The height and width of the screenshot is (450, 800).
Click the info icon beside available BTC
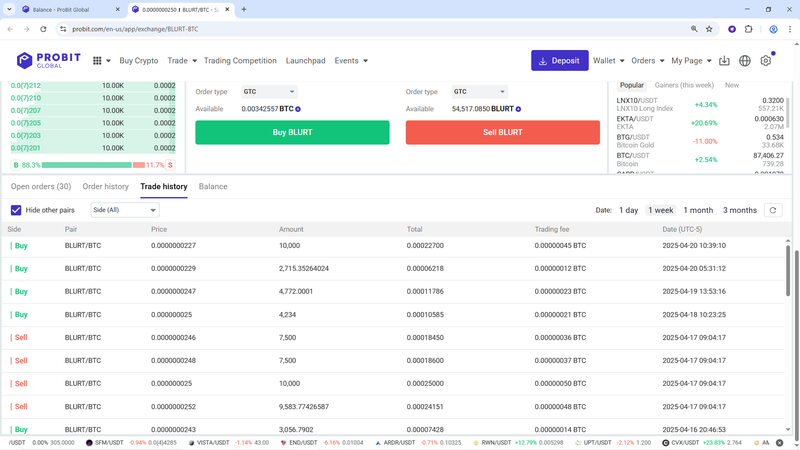click(298, 109)
